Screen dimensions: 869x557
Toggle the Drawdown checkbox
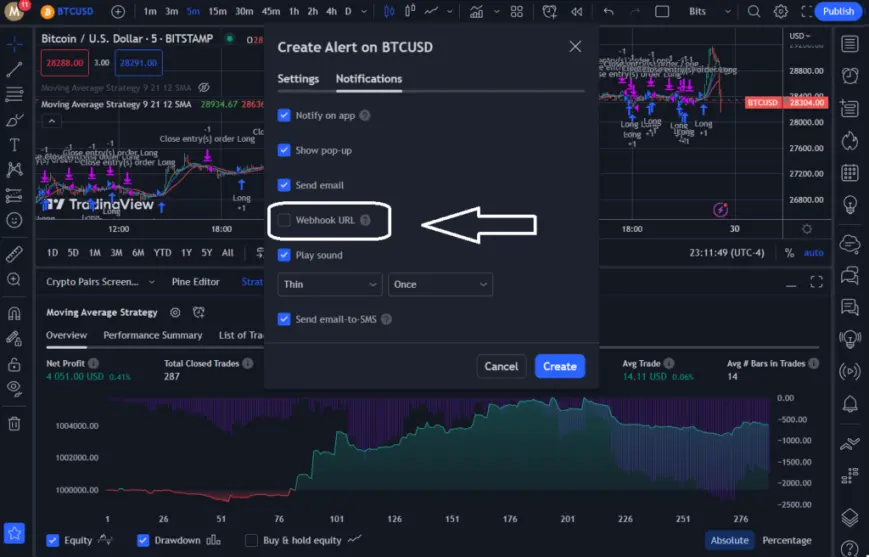coord(143,540)
